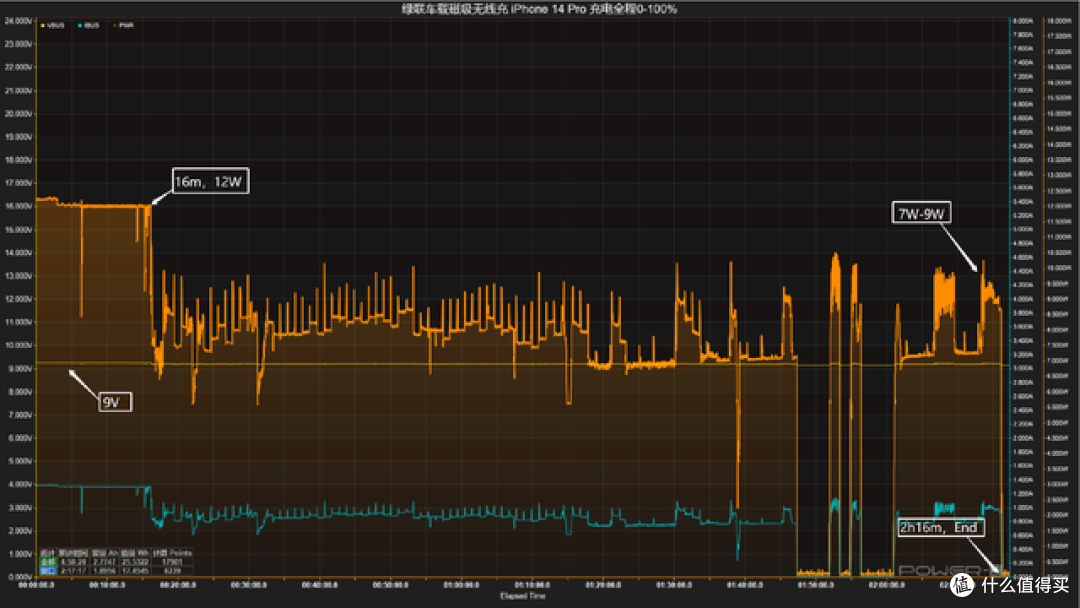Click the 00:30:00 tick on time axis
The image size is (1080, 608).
pyautogui.click(x=249, y=585)
